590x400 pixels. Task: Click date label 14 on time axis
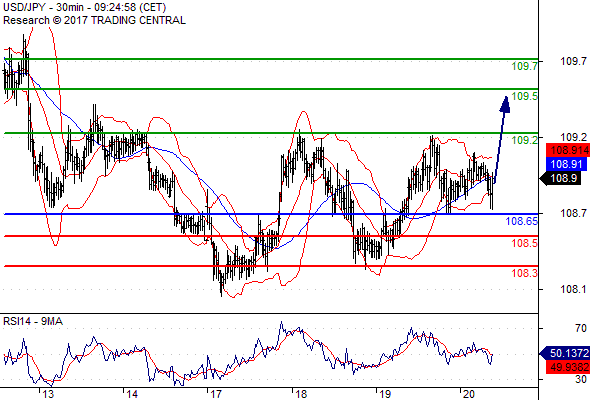pyautogui.click(x=132, y=394)
